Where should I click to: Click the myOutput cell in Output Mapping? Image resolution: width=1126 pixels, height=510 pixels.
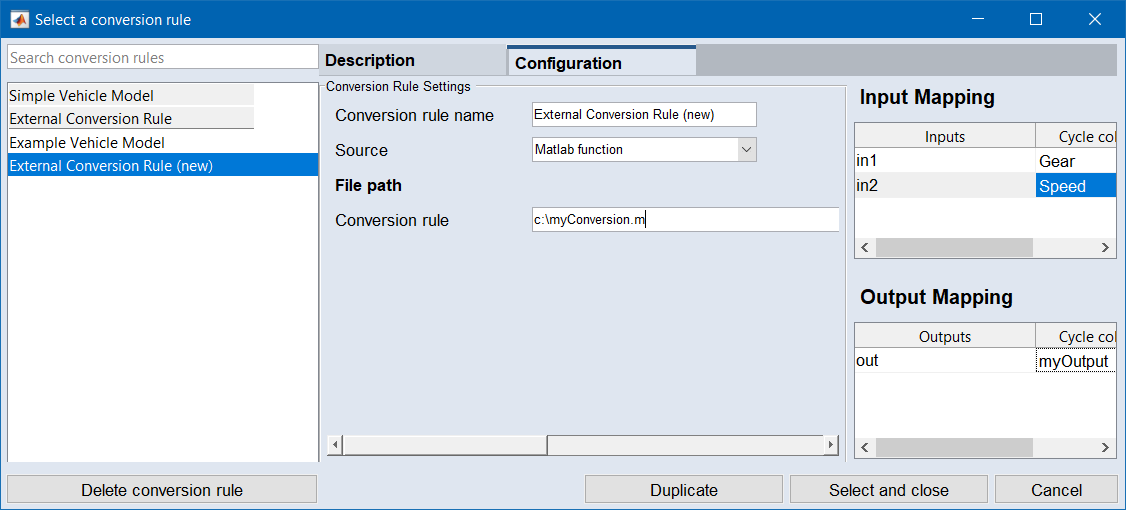pos(1075,361)
